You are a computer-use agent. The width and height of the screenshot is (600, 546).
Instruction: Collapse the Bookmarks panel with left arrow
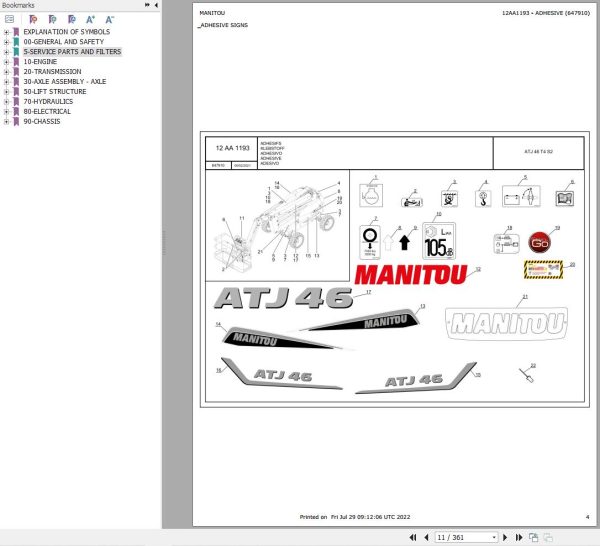156,5
